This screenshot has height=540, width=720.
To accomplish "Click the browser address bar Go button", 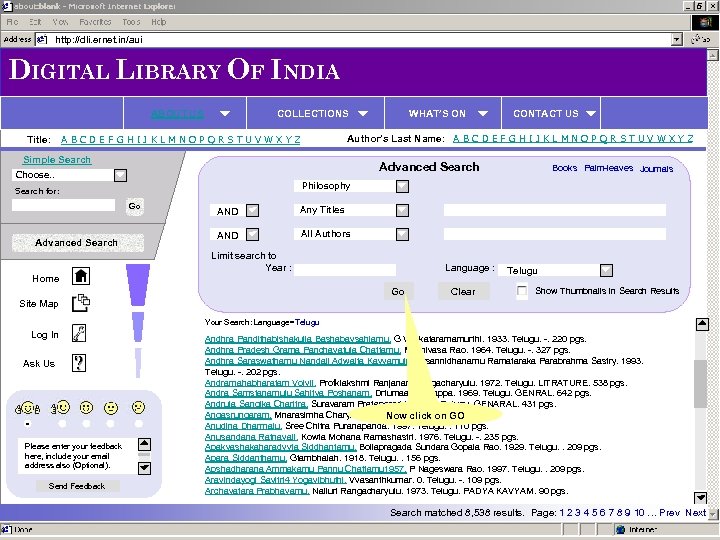I will coord(701,39).
